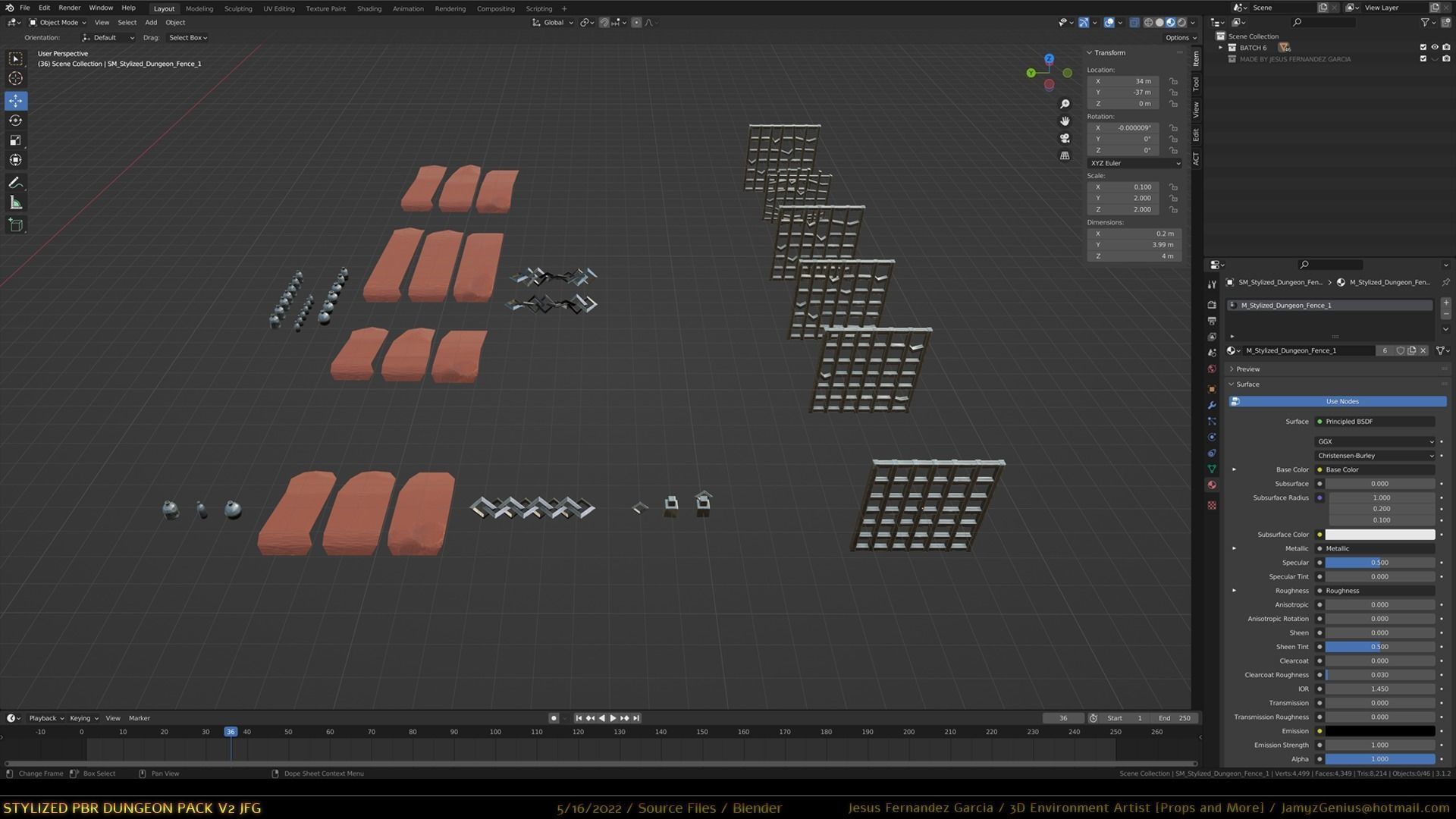Switch to Rendered viewport shading
This screenshot has height=819, width=1456.
coord(1181,23)
